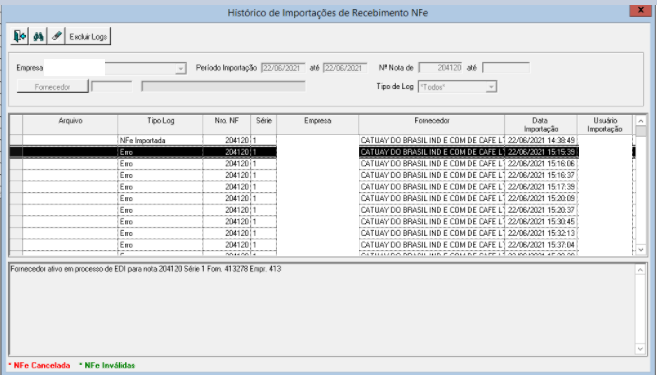Click the Usuário Importação column header

[605, 124]
